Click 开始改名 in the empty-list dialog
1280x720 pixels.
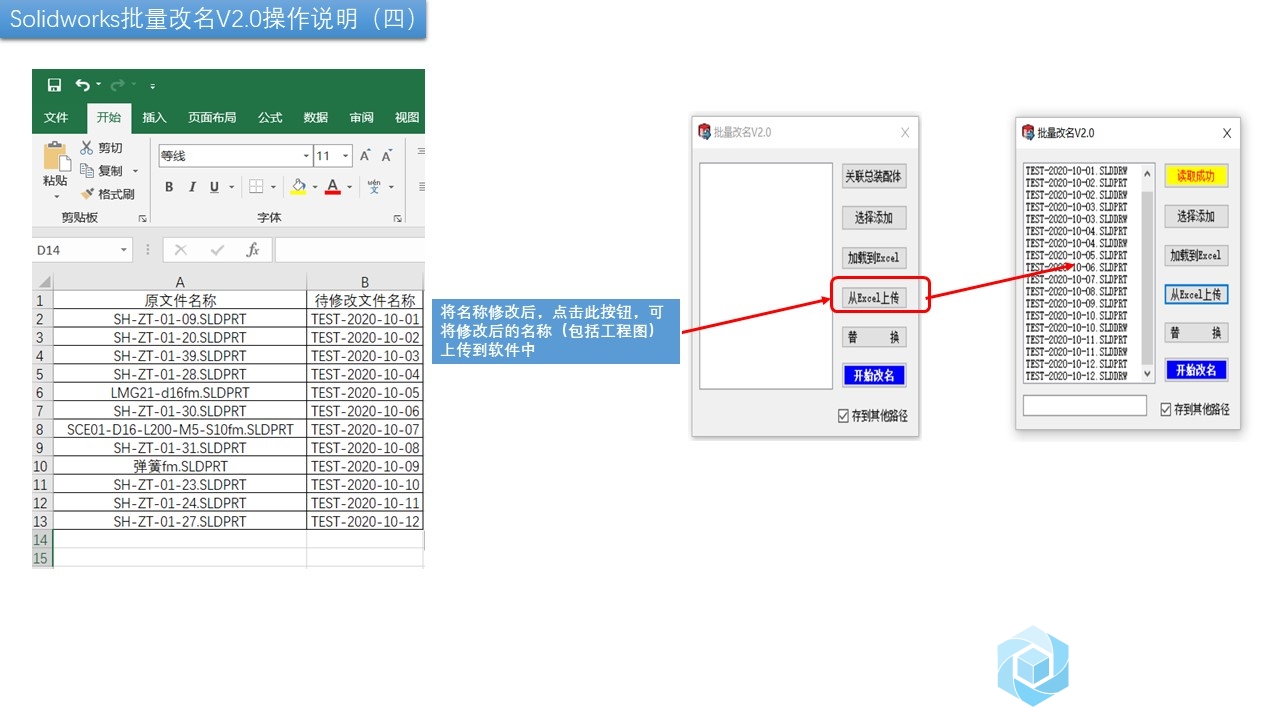click(874, 376)
